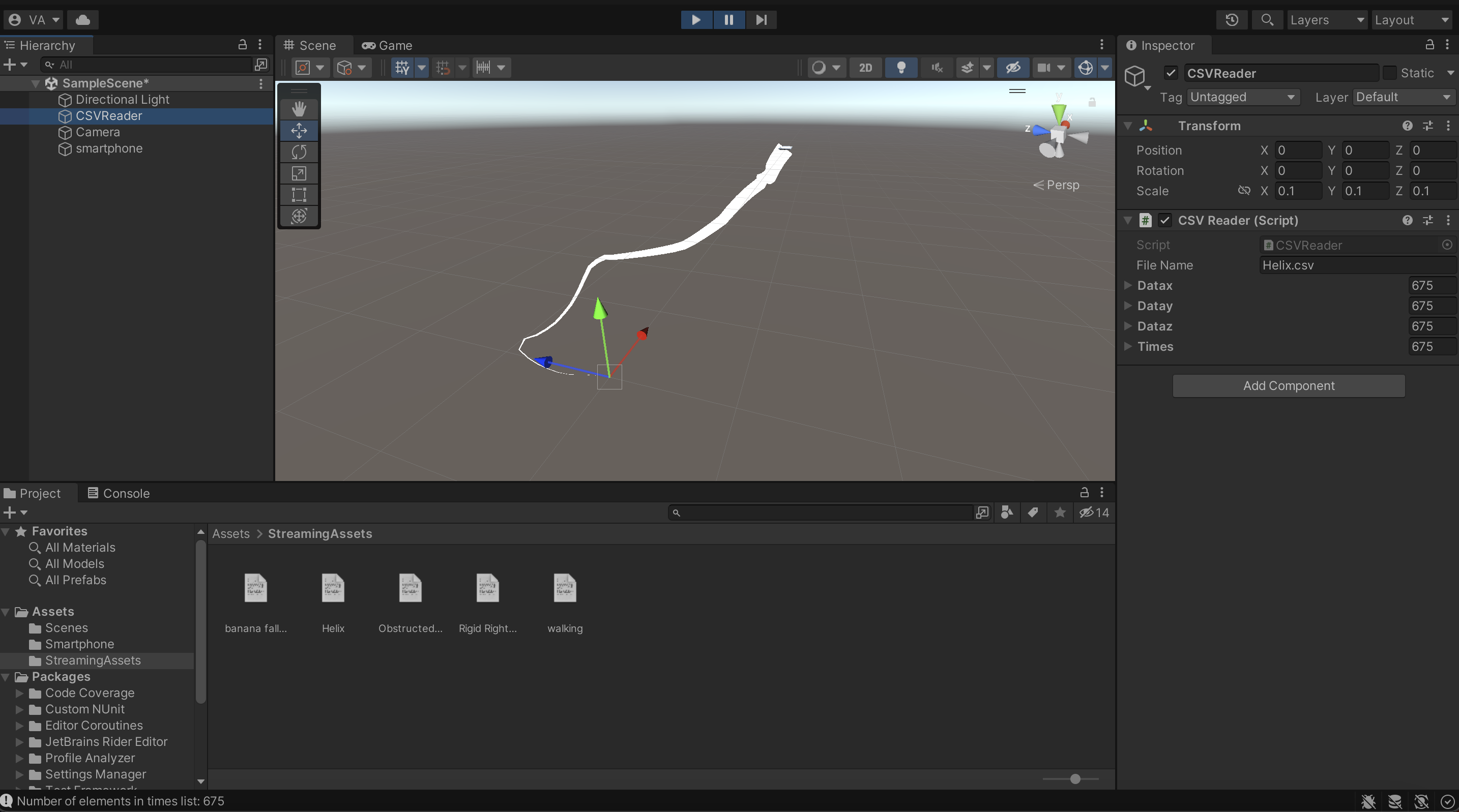
Task: Uncheck the CSVReader active checkbox
Action: pyautogui.click(x=1171, y=73)
